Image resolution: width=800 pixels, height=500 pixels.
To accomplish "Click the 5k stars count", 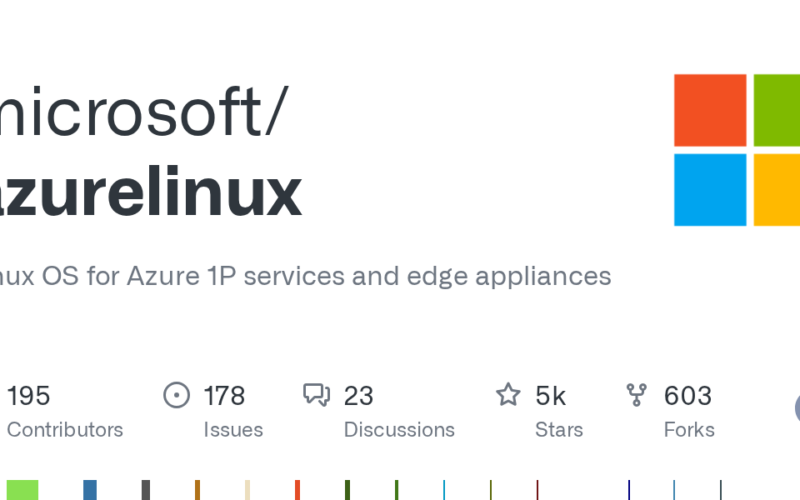I will tap(550, 396).
